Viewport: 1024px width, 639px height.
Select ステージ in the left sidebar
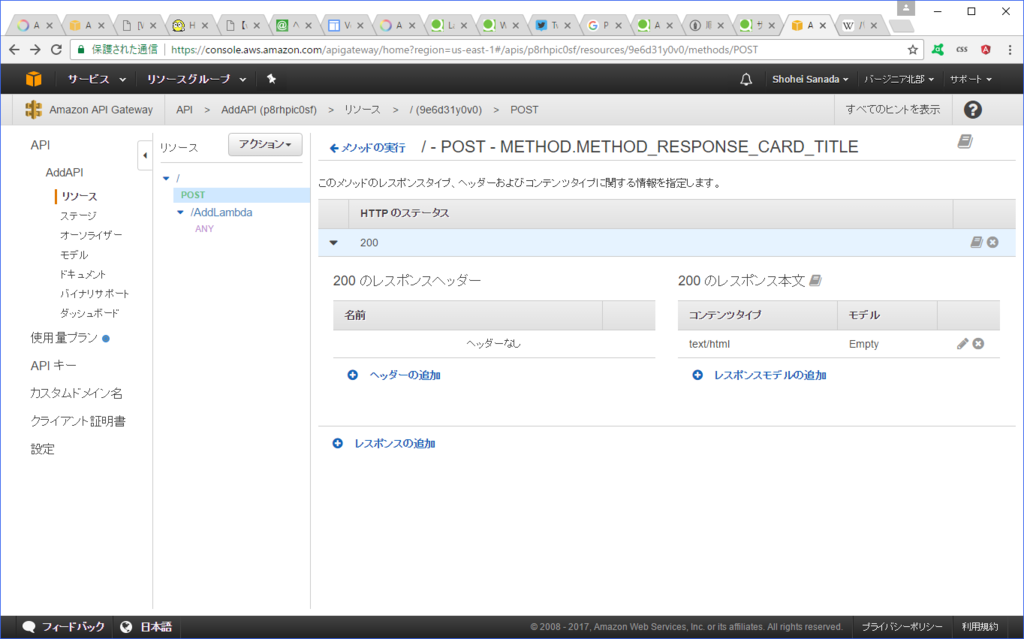78,216
